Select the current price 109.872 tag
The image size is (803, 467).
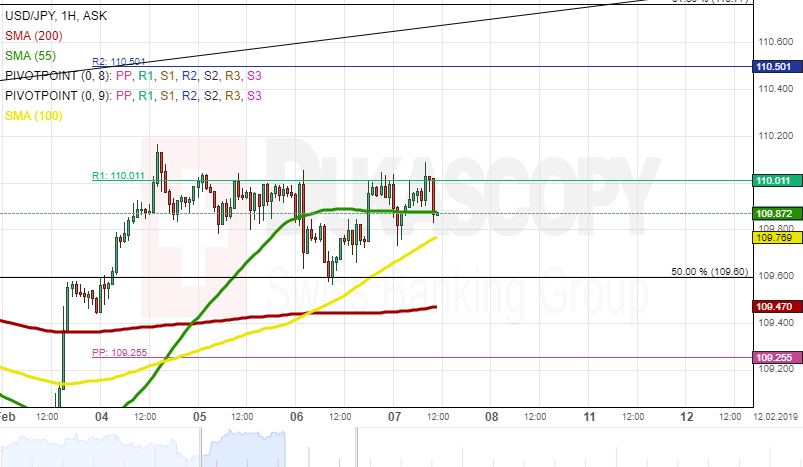[x=775, y=214]
